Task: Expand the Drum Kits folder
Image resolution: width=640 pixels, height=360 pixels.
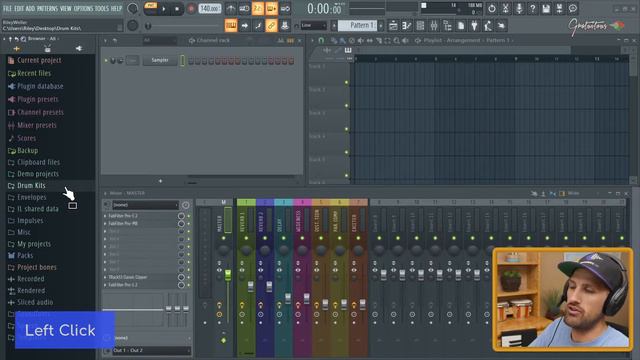Action: 31,186
